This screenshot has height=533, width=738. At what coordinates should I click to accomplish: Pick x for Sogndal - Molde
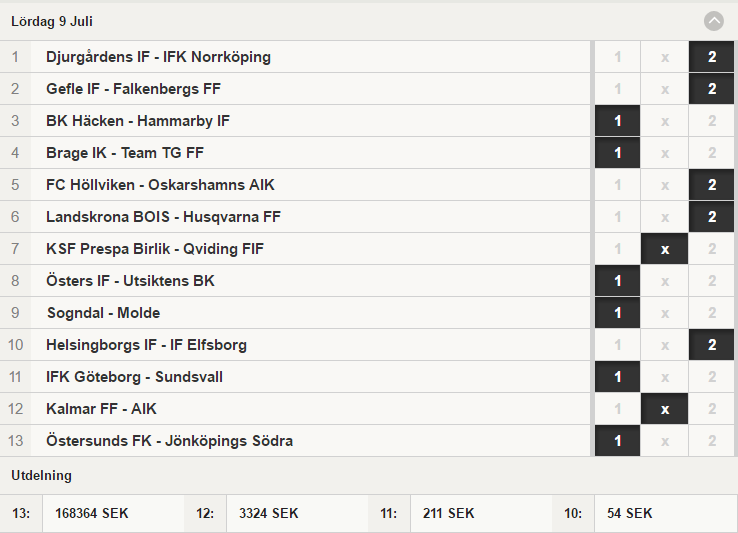[665, 313]
